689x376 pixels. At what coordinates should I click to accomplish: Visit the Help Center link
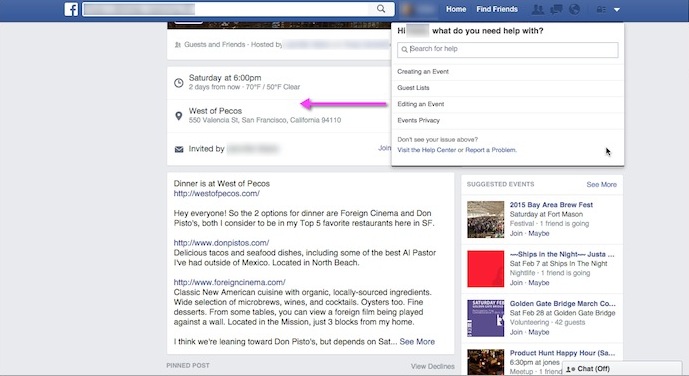(x=426, y=150)
